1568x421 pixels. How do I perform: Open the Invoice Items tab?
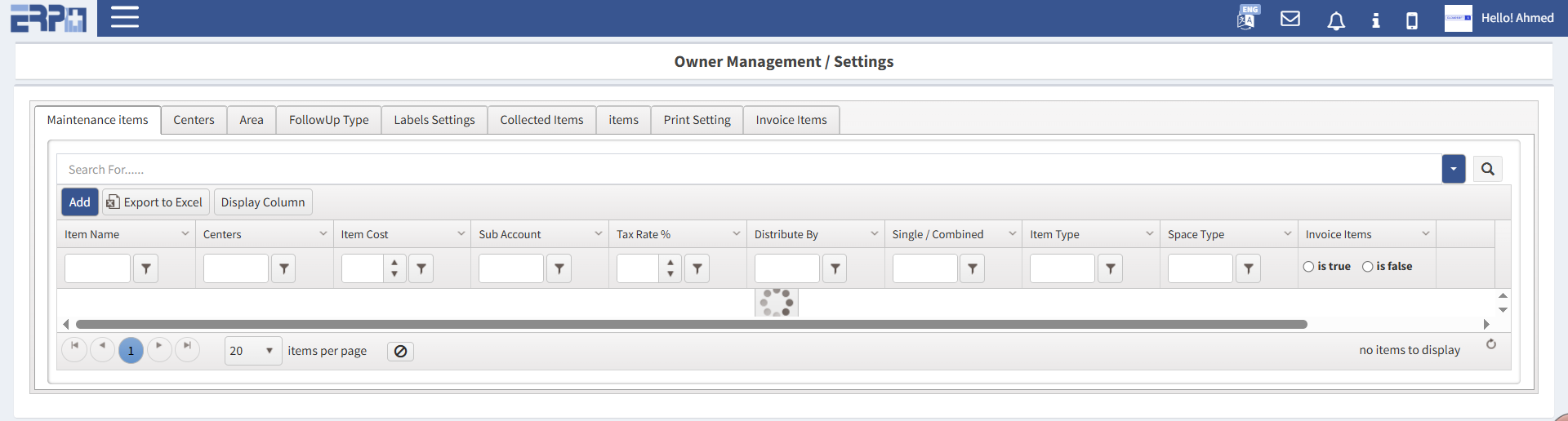791,120
